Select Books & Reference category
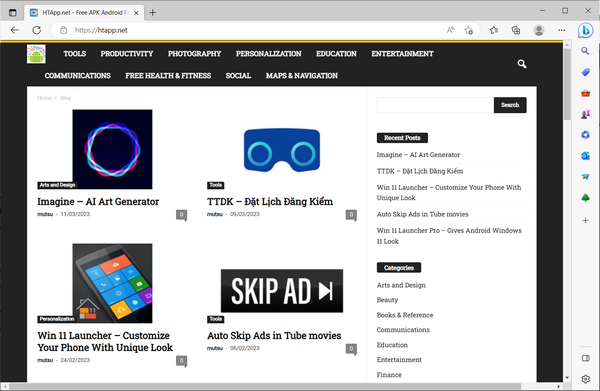 tap(405, 315)
